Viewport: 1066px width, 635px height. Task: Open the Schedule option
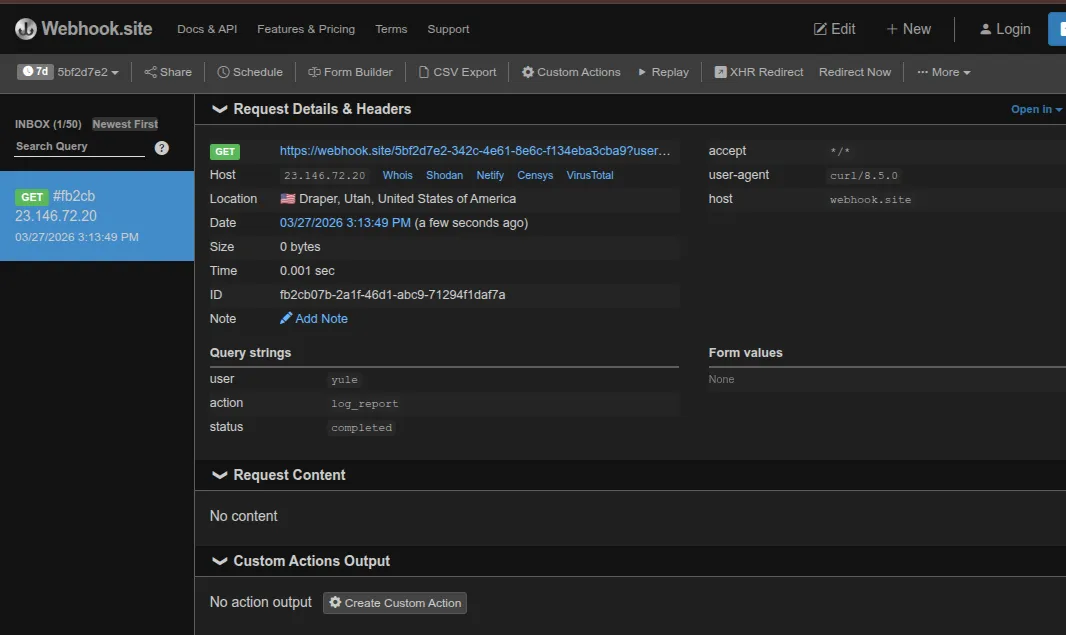click(250, 72)
